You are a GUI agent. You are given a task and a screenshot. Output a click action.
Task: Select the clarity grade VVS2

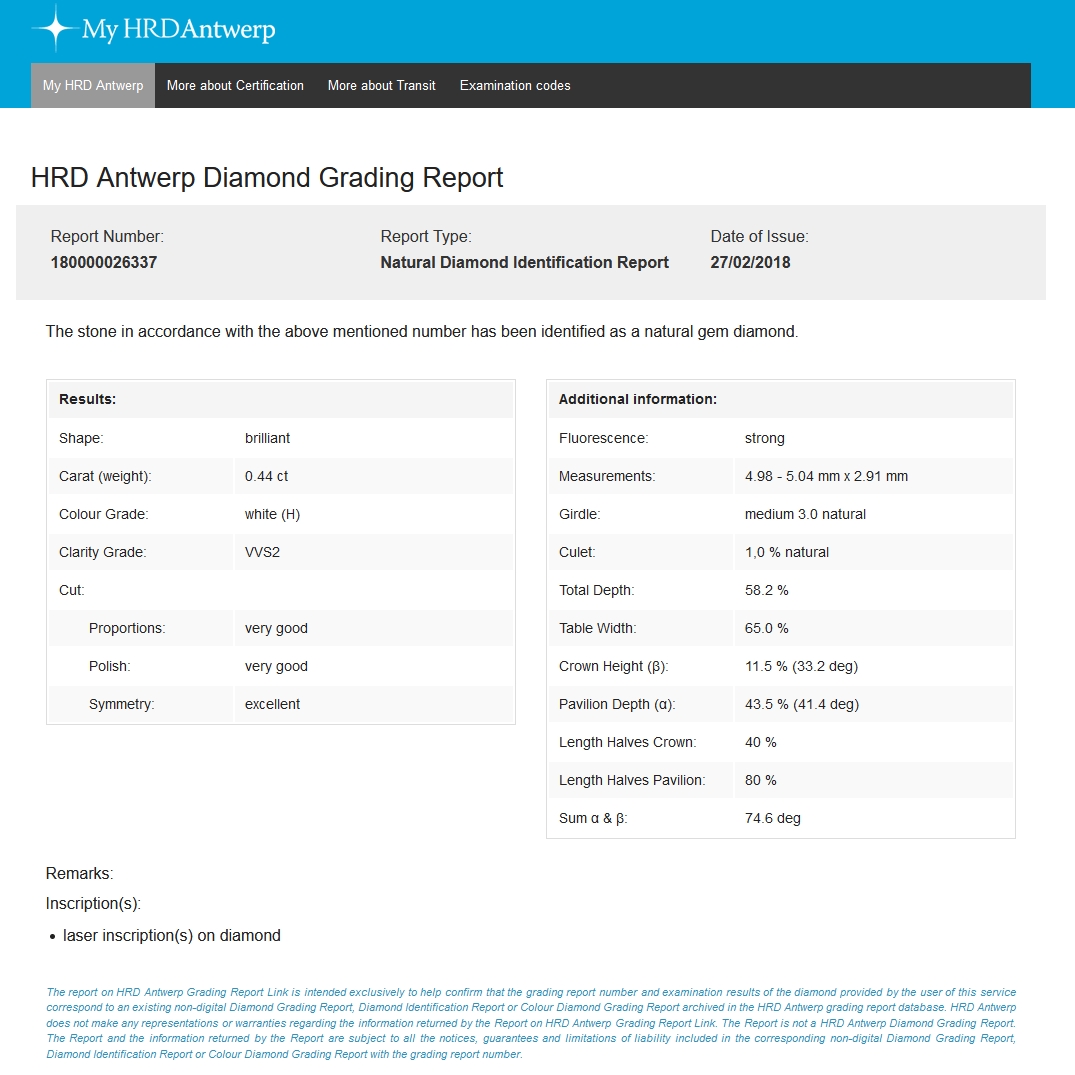262,552
